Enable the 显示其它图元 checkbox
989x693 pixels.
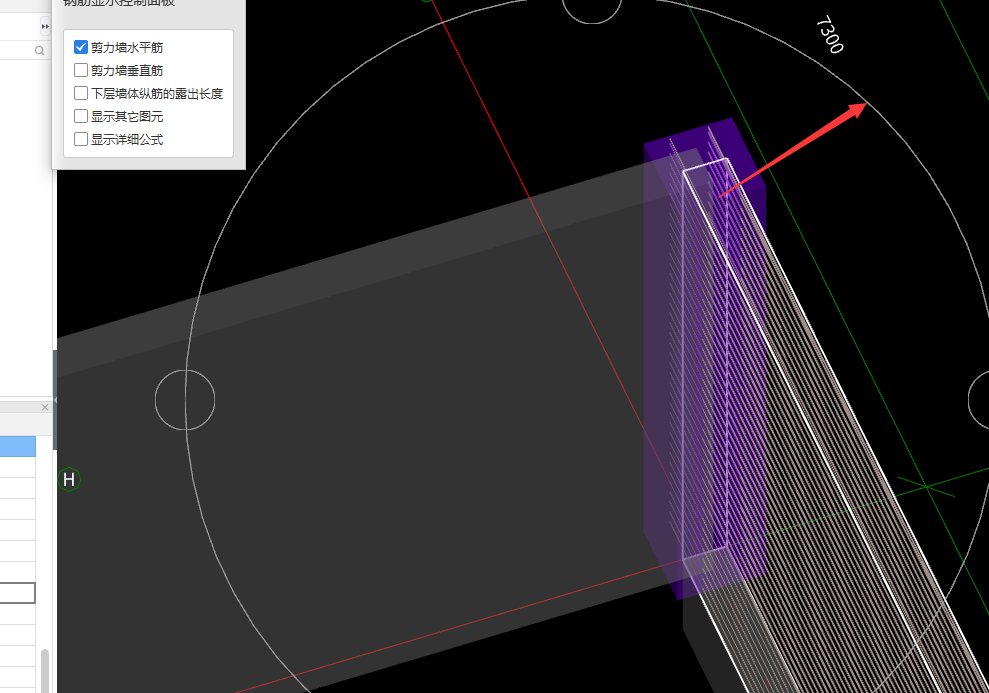[x=81, y=116]
